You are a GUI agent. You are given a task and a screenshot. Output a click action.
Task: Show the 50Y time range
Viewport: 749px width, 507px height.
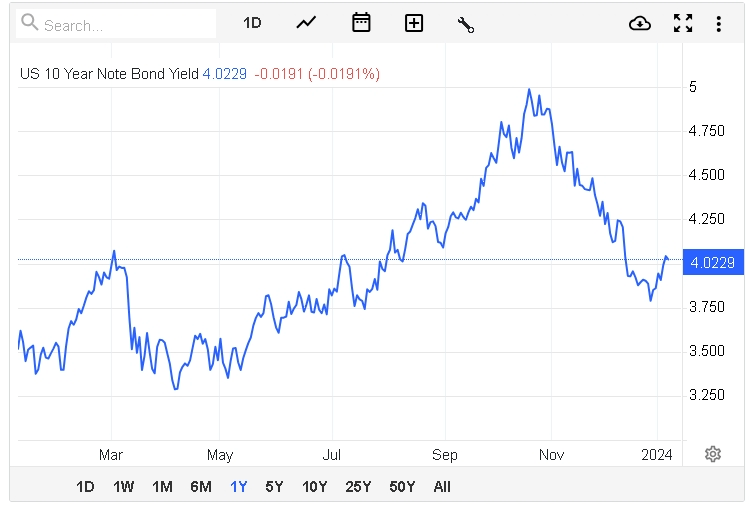pos(402,487)
